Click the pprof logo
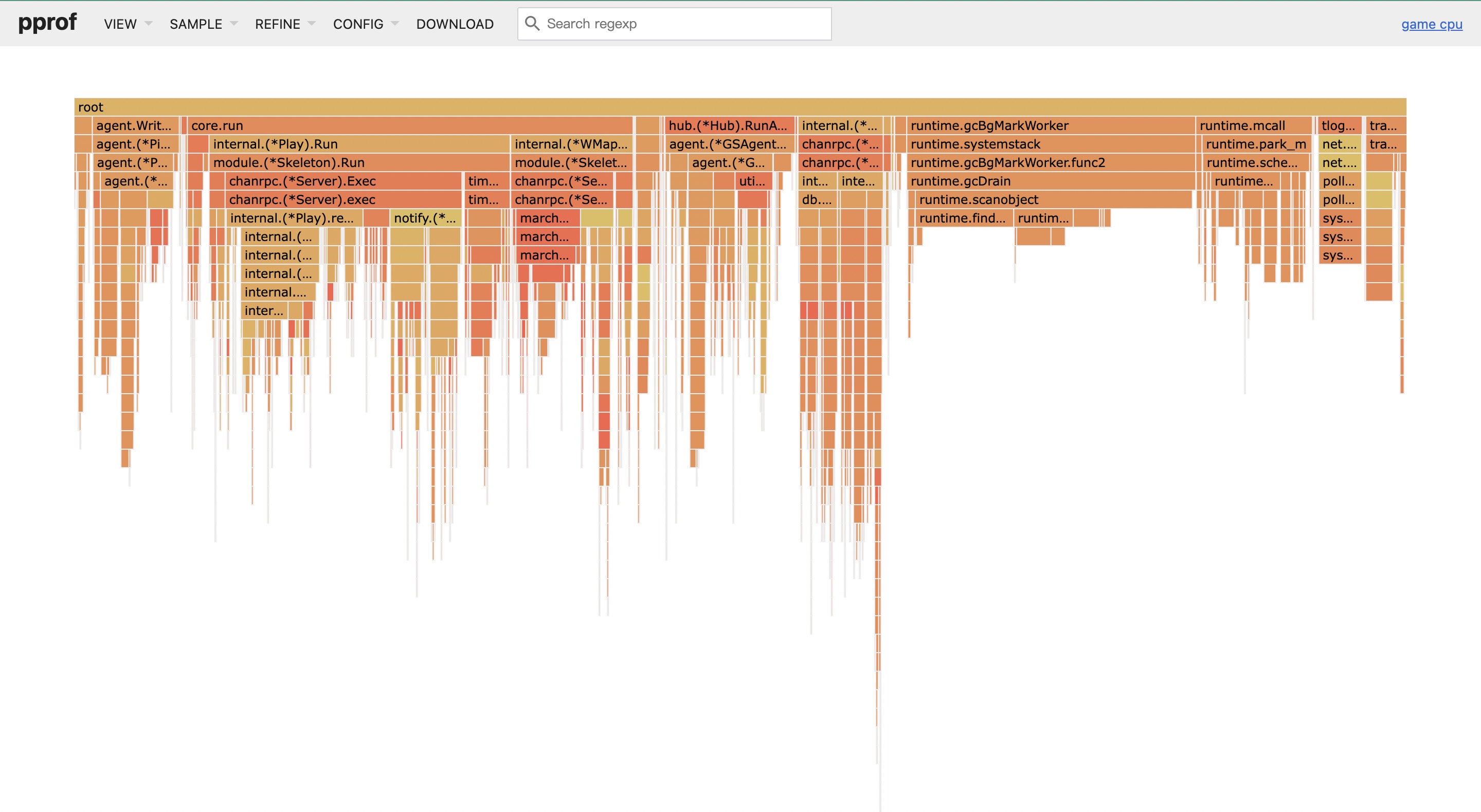The width and height of the screenshot is (1481, 812). [x=47, y=23]
